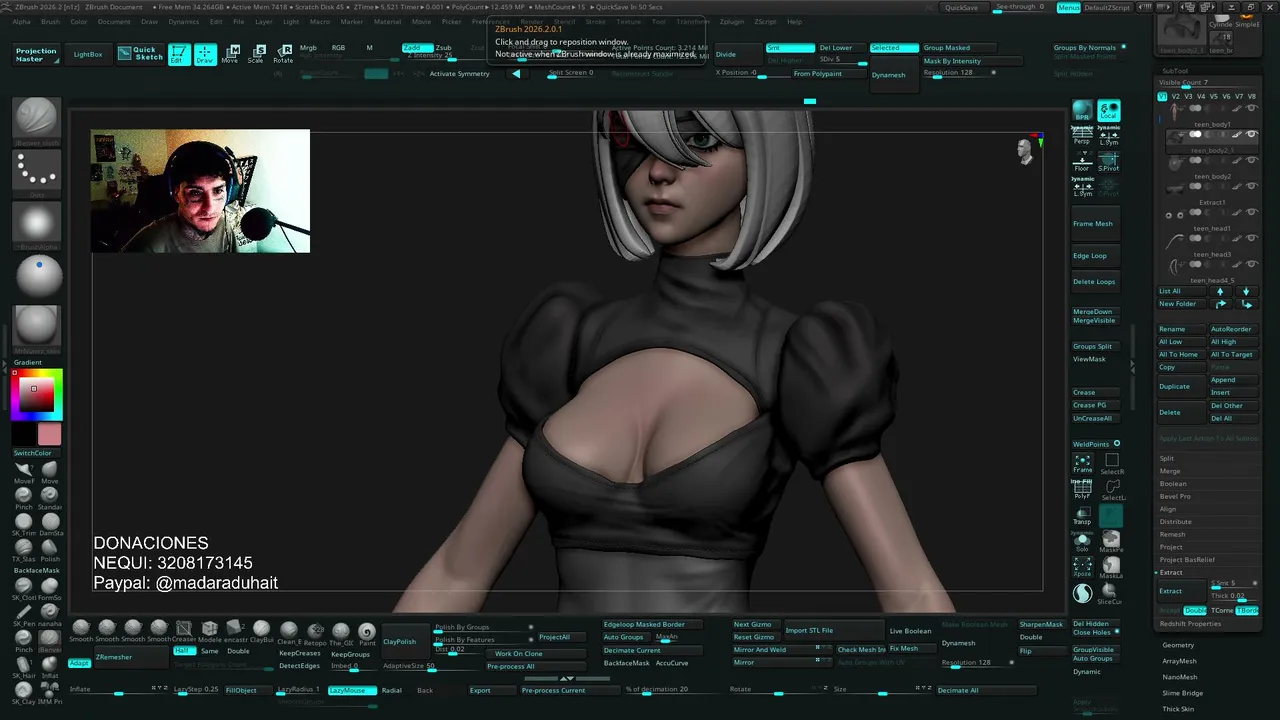
Task: Expand the Redshift Properties section
Action: coord(1190,624)
